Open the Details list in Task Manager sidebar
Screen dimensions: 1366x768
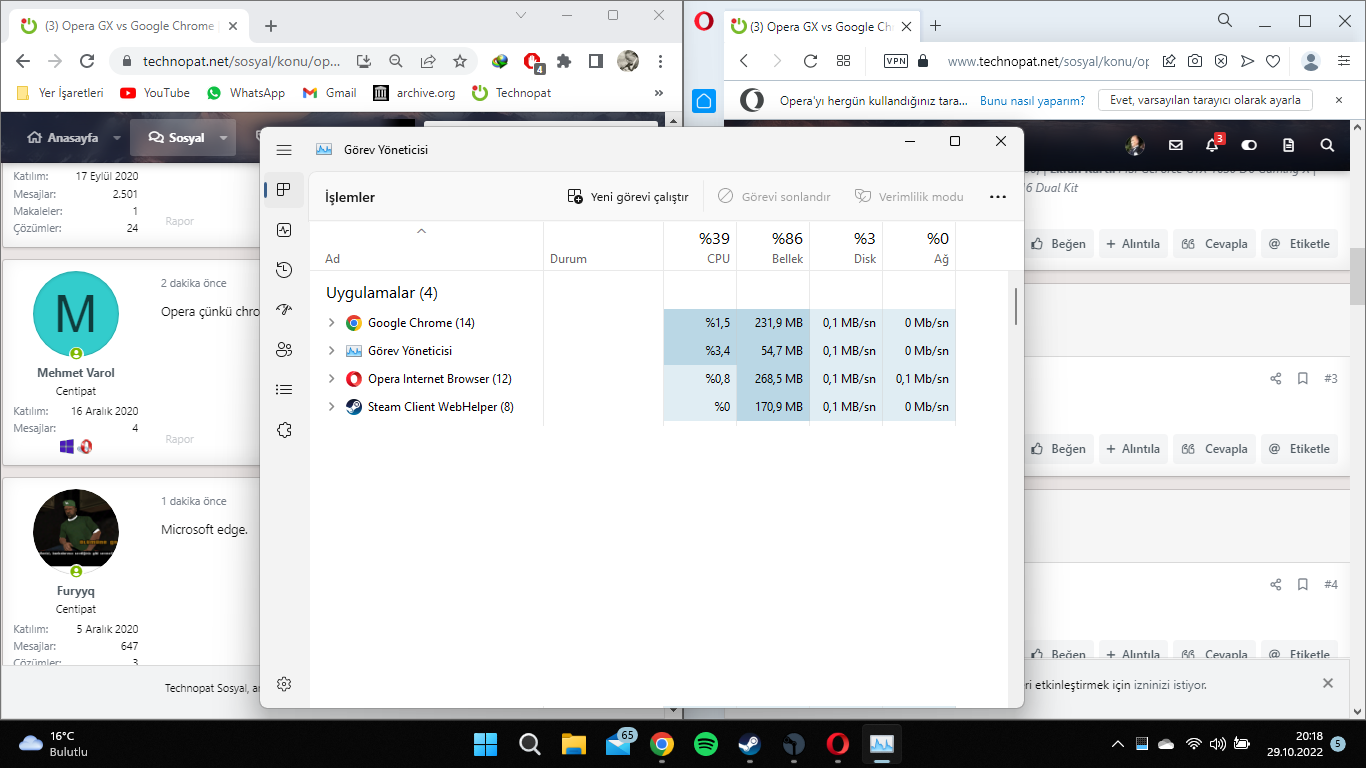284,390
